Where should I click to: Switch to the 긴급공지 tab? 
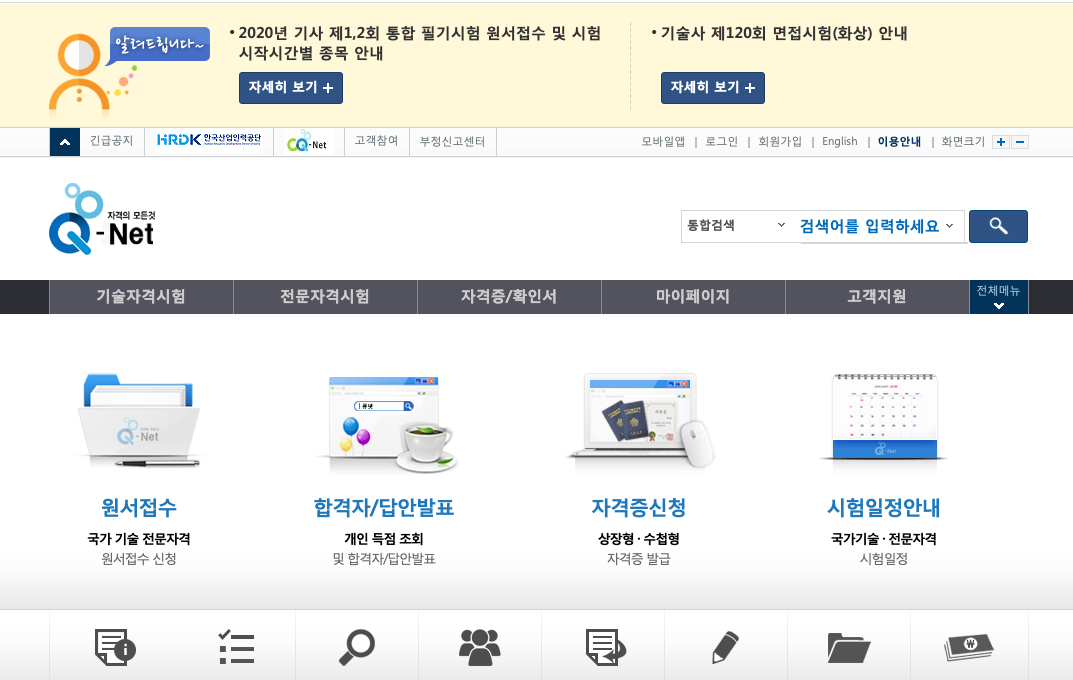[x=112, y=142]
